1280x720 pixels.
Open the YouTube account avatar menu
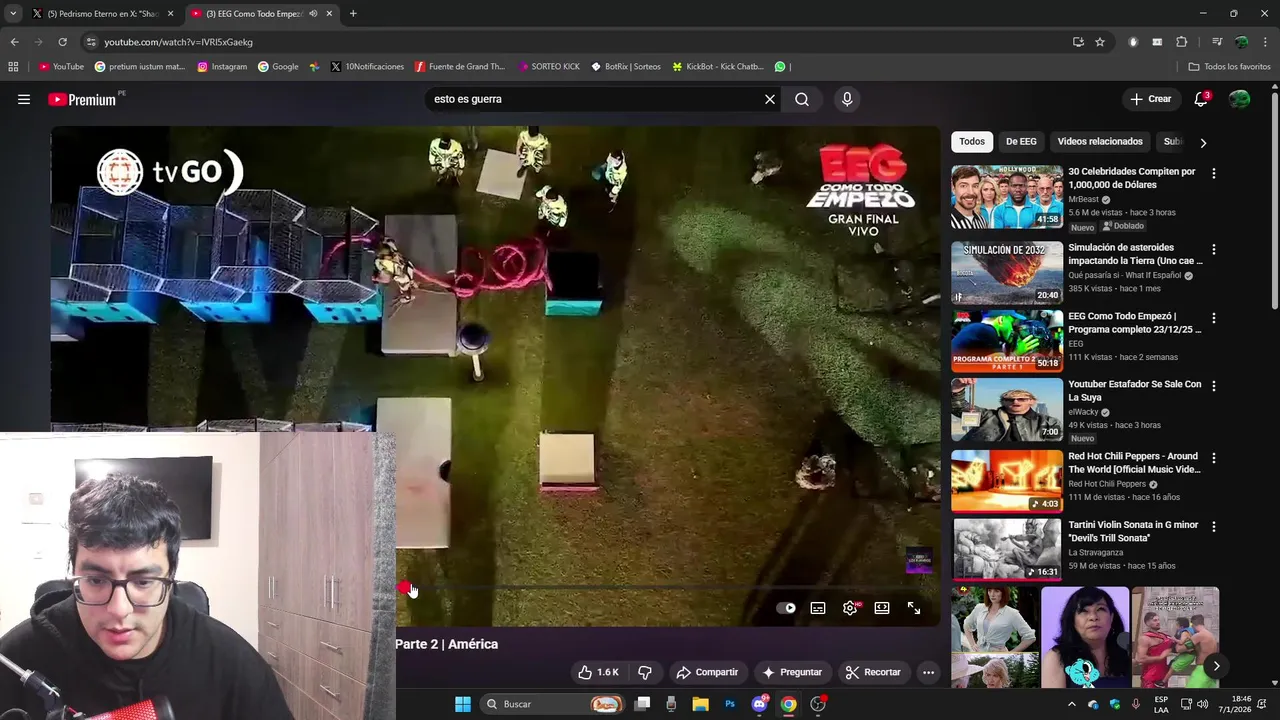point(1239,99)
